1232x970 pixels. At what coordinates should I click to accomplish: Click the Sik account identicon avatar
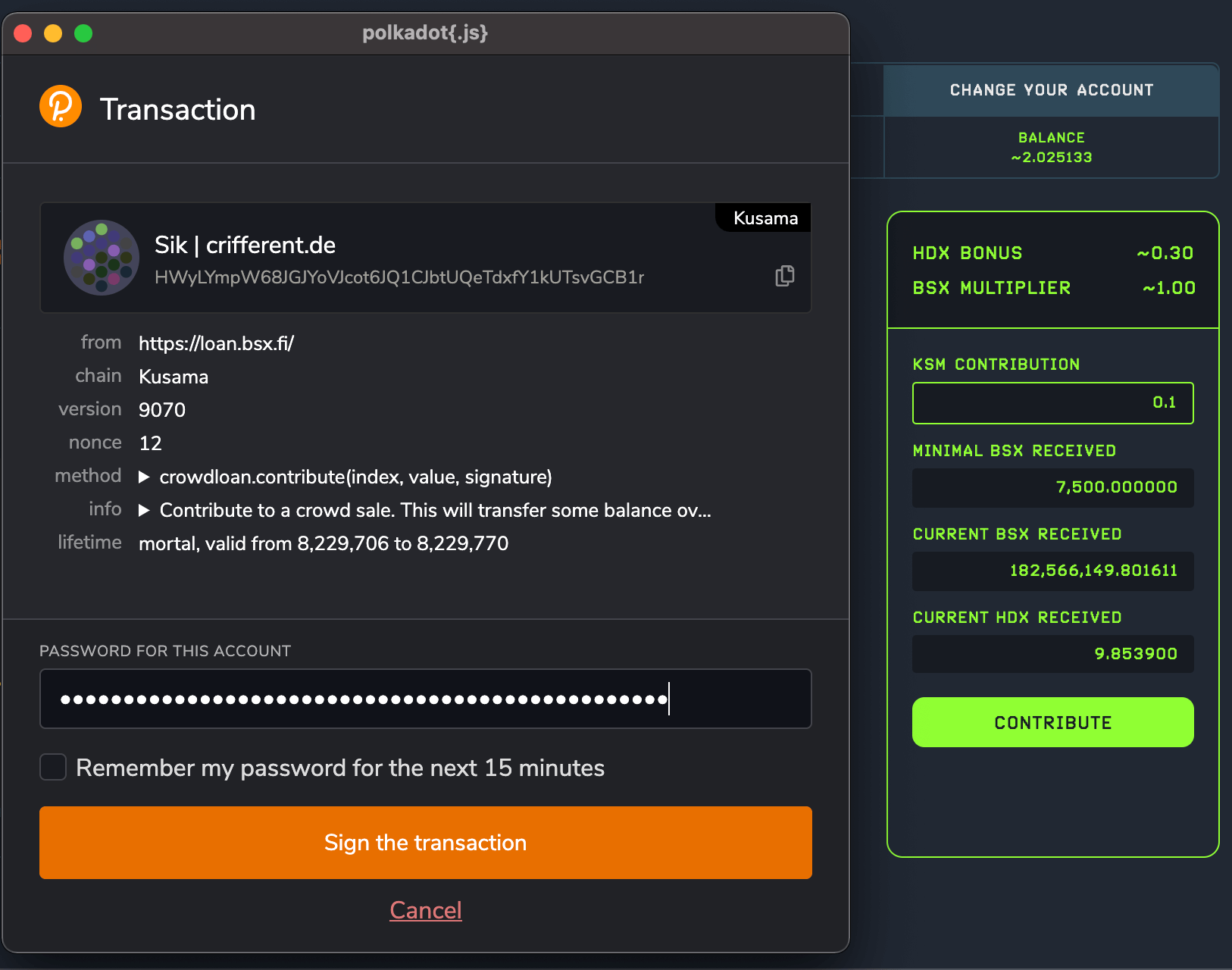click(102, 258)
